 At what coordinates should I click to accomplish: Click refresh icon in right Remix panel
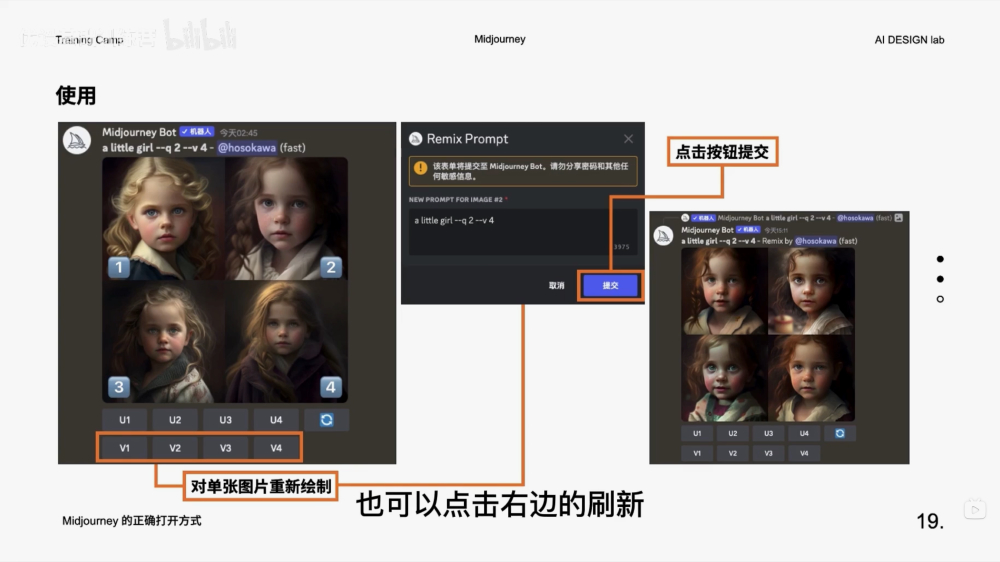coord(840,433)
